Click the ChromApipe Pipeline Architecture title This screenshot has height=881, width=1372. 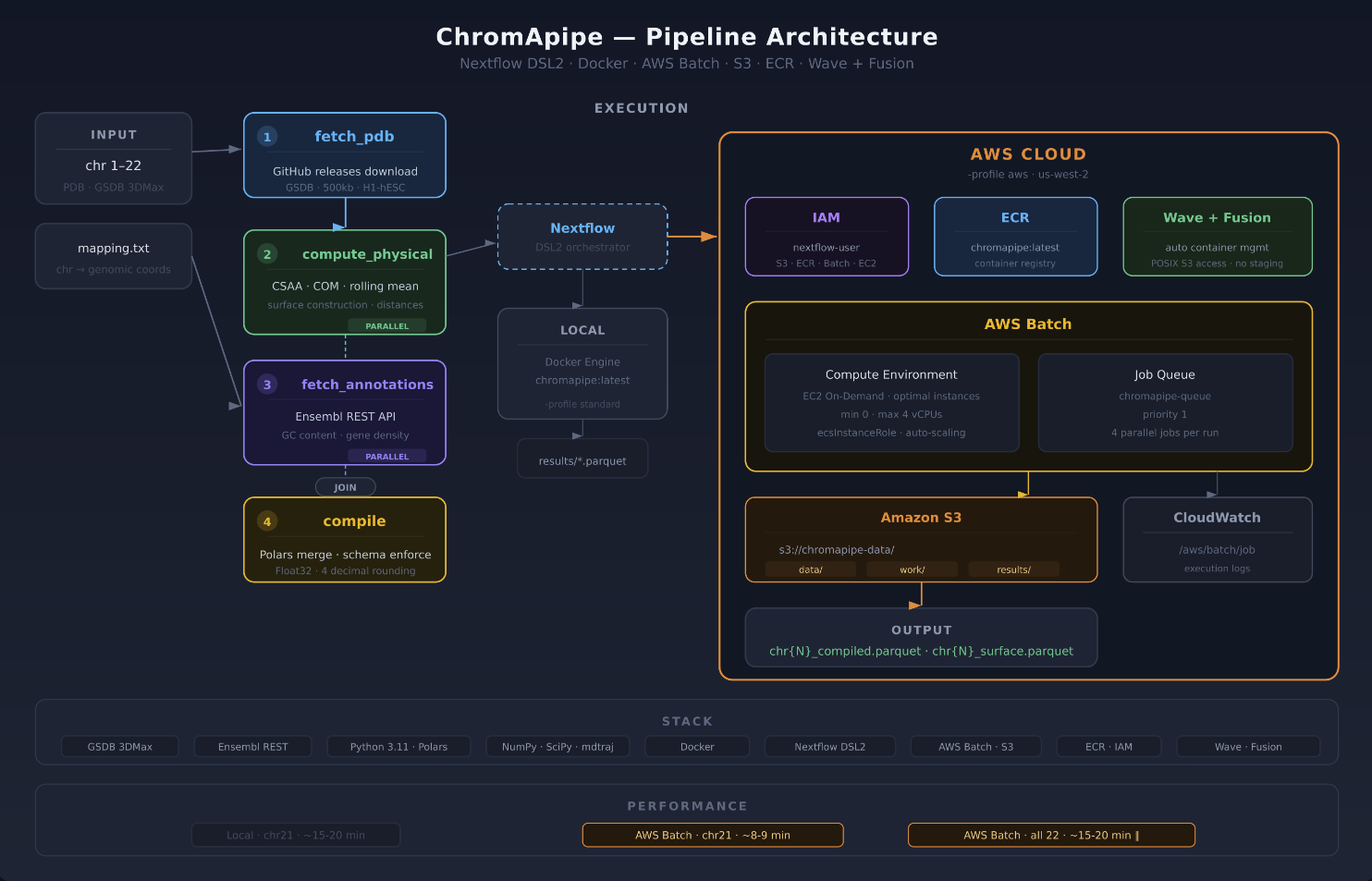687,37
